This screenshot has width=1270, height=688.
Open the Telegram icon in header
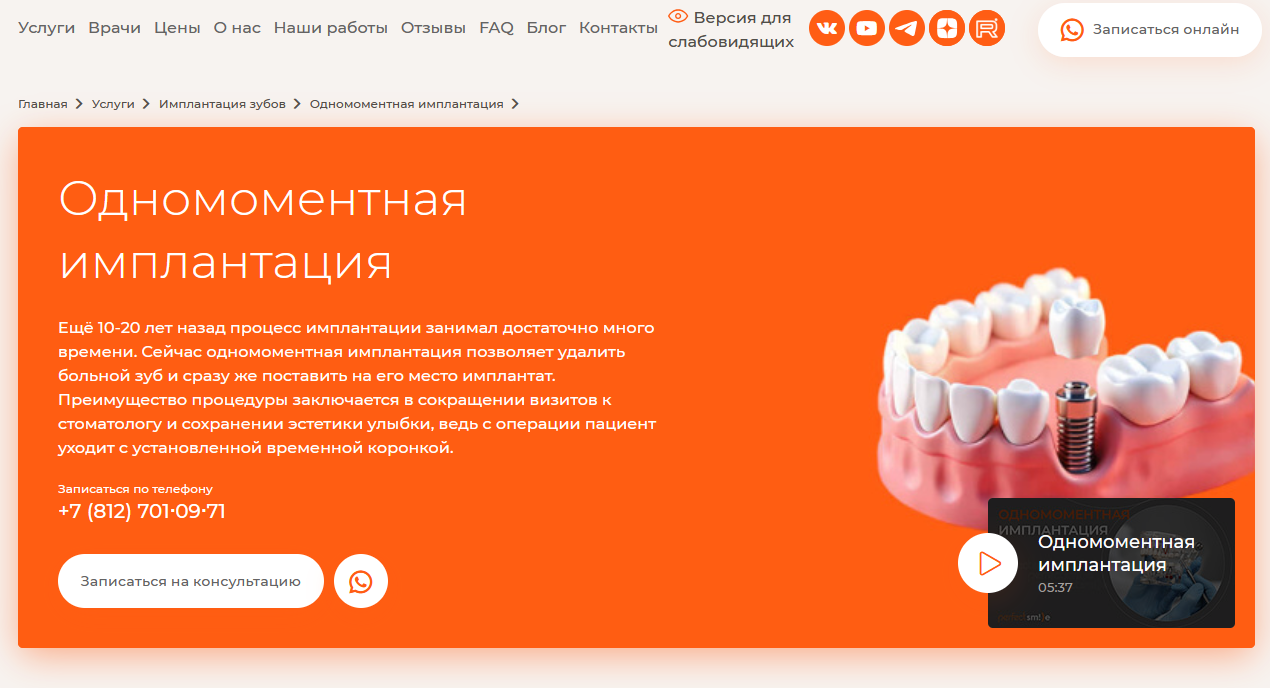coord(907,28)
